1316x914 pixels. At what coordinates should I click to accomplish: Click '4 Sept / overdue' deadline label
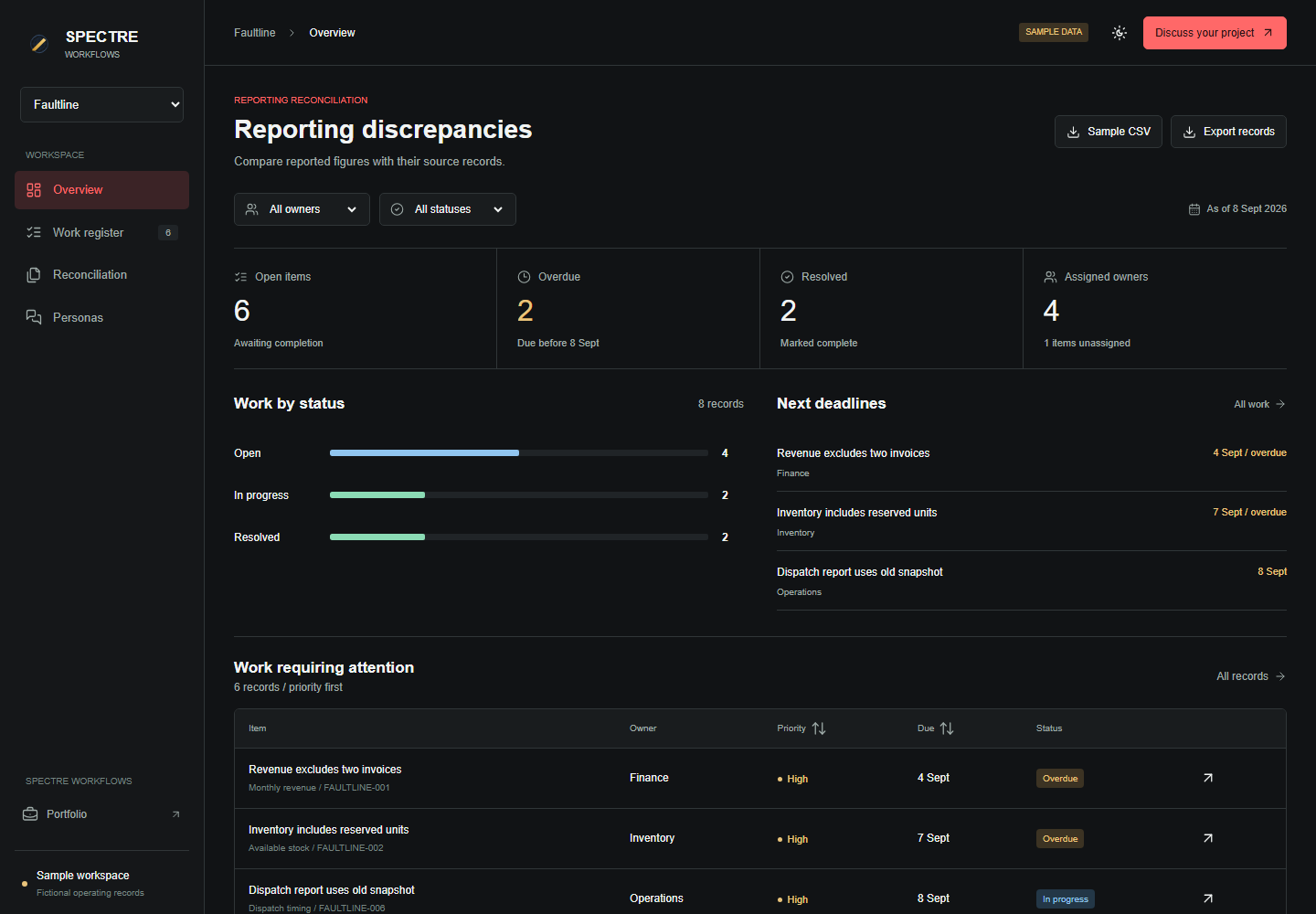coord(1249,453)
